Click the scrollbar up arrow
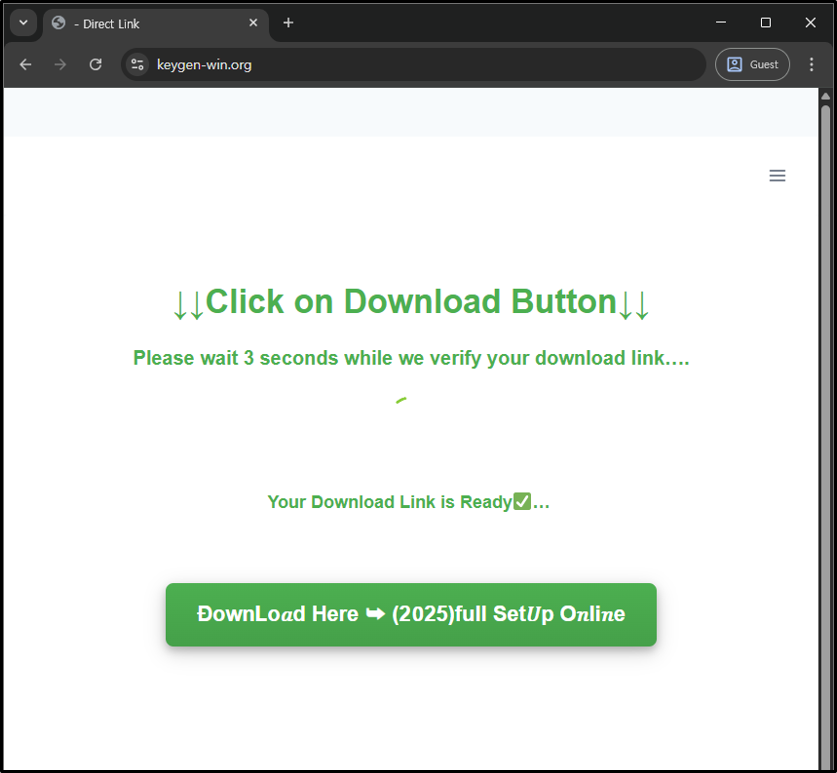 [x=825, y=97]
